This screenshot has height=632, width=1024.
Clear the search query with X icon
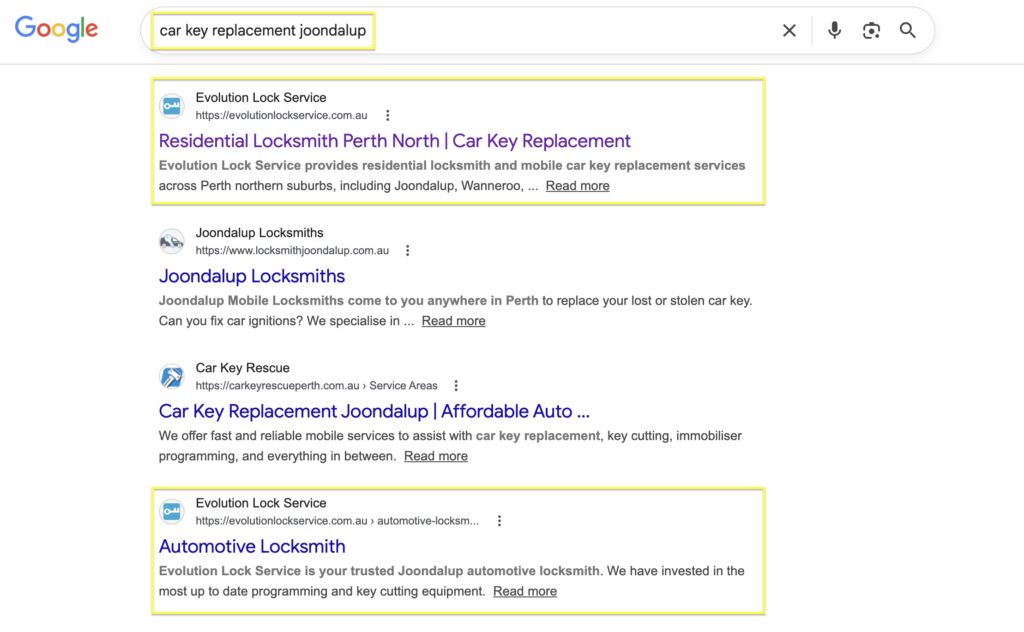click(789, 31)
